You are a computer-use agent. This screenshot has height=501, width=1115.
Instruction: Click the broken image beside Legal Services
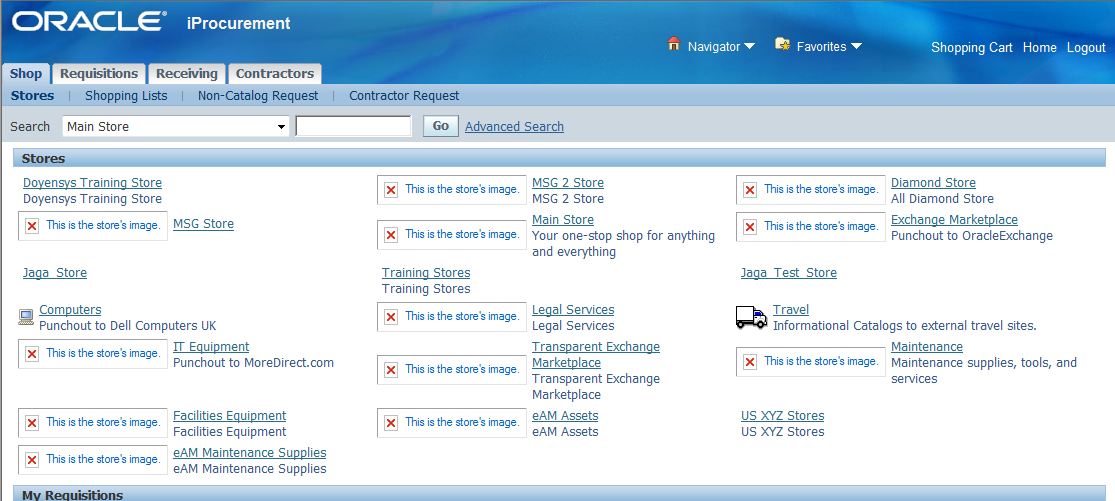452,316
